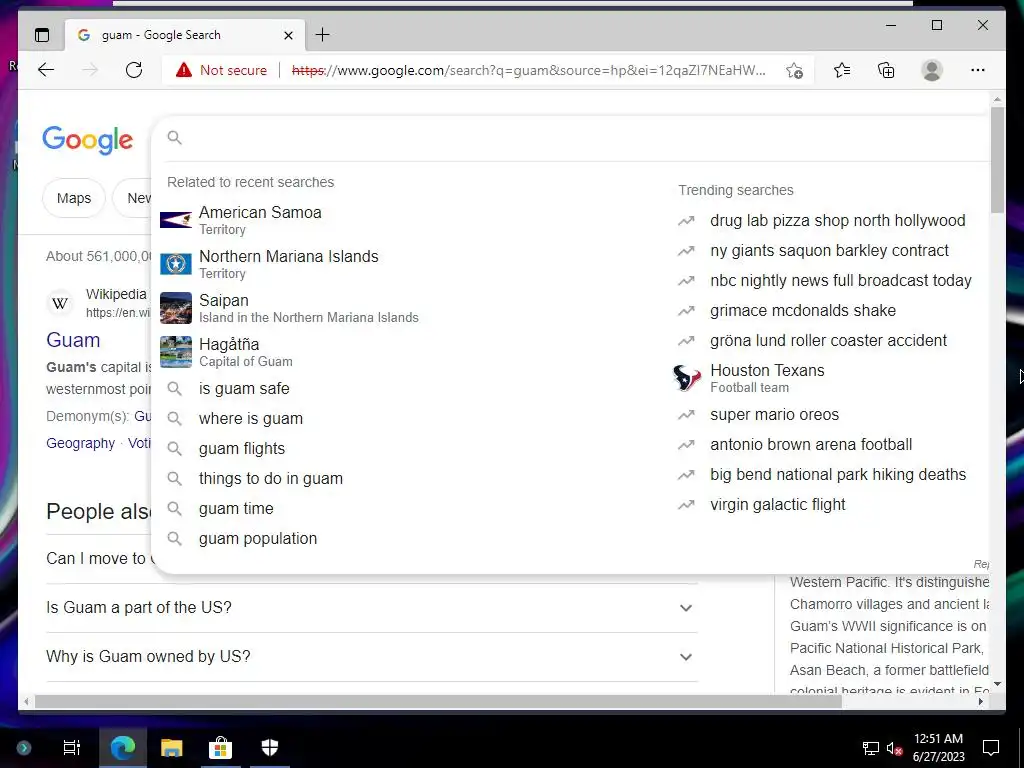Reload the page with Refresh icon
This screenshot has height=768, width=1024.
(x=134, y=70)
